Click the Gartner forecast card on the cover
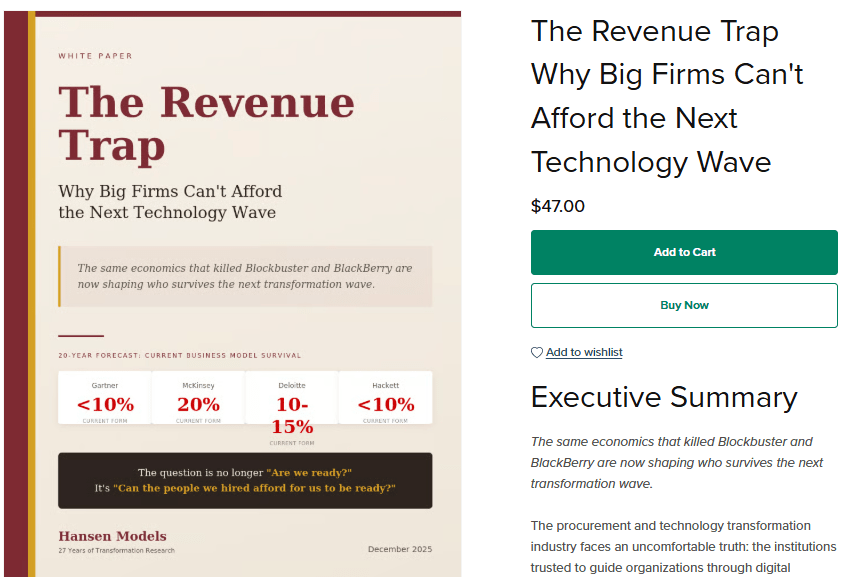Image resolution: width=844 pixels, height=577 pixels. click(x=105, y=398)
